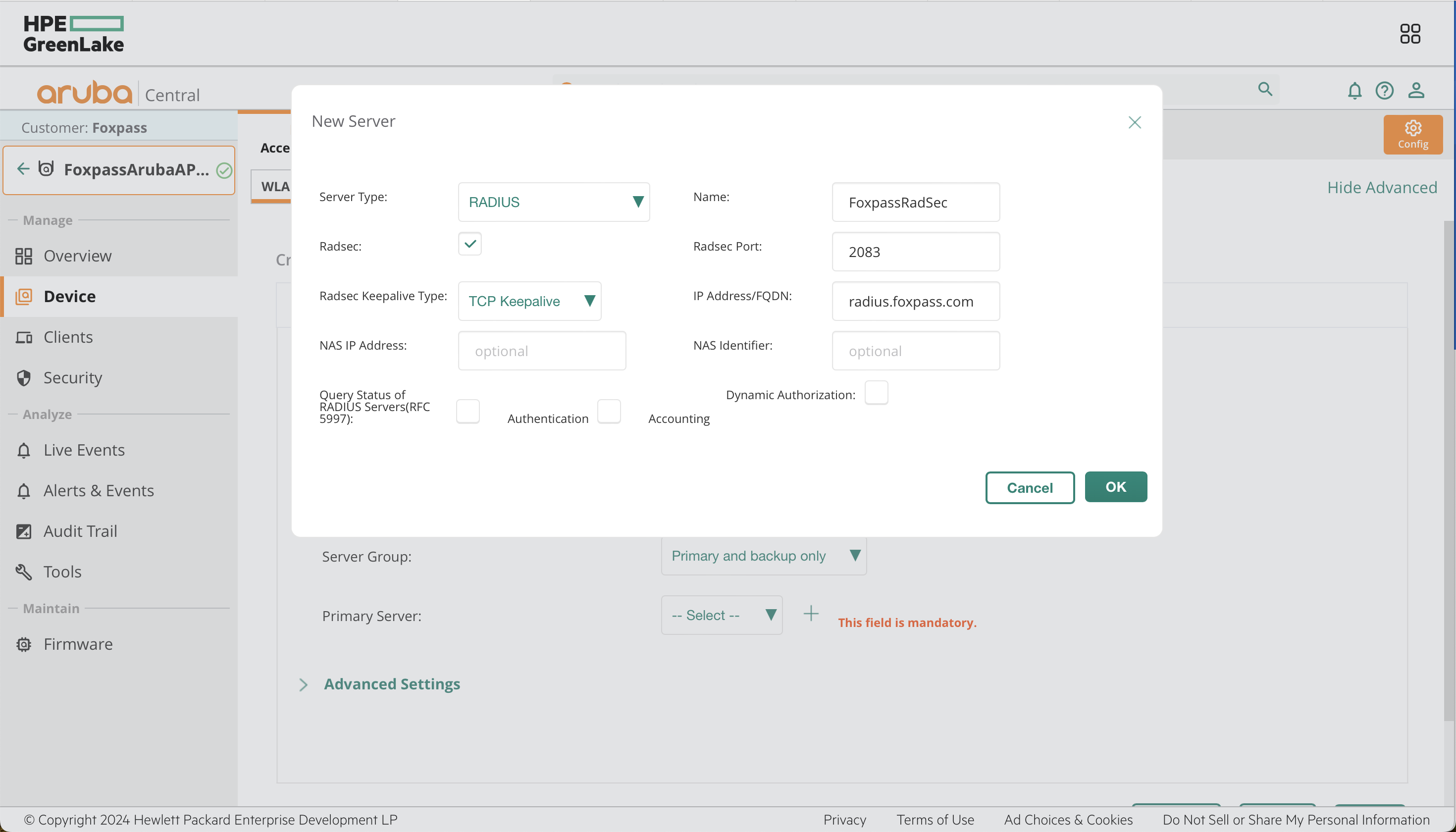The width and height of the screenshot is (1456, 832).
Task: Open the Primary Server Select dropdown
Action: [722, 616]
